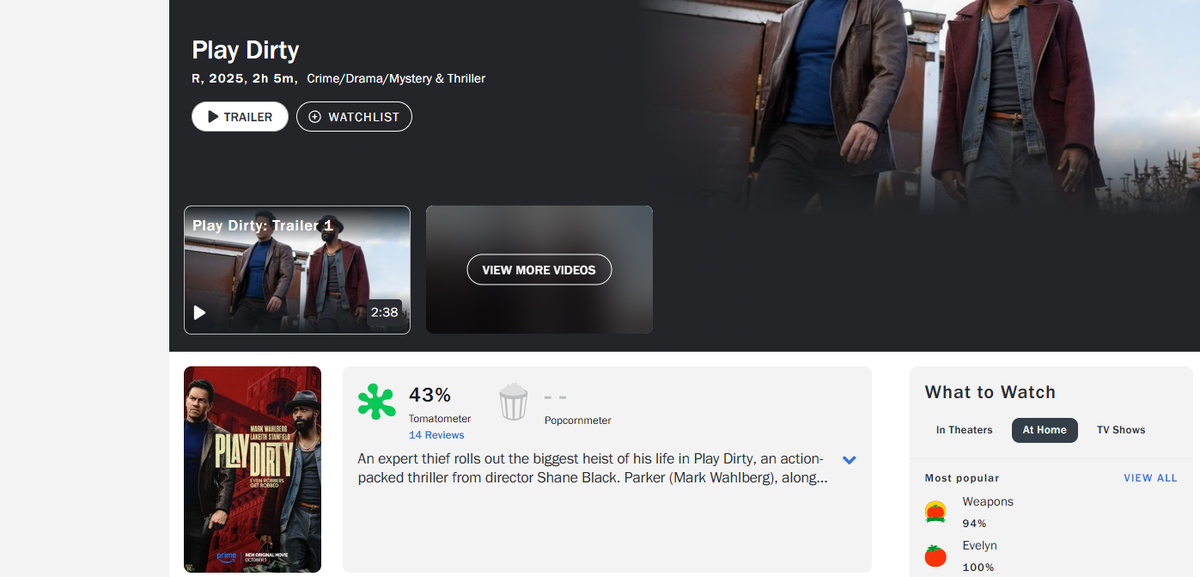Open the Play Dirty movie poster

(x=252, y=469)
